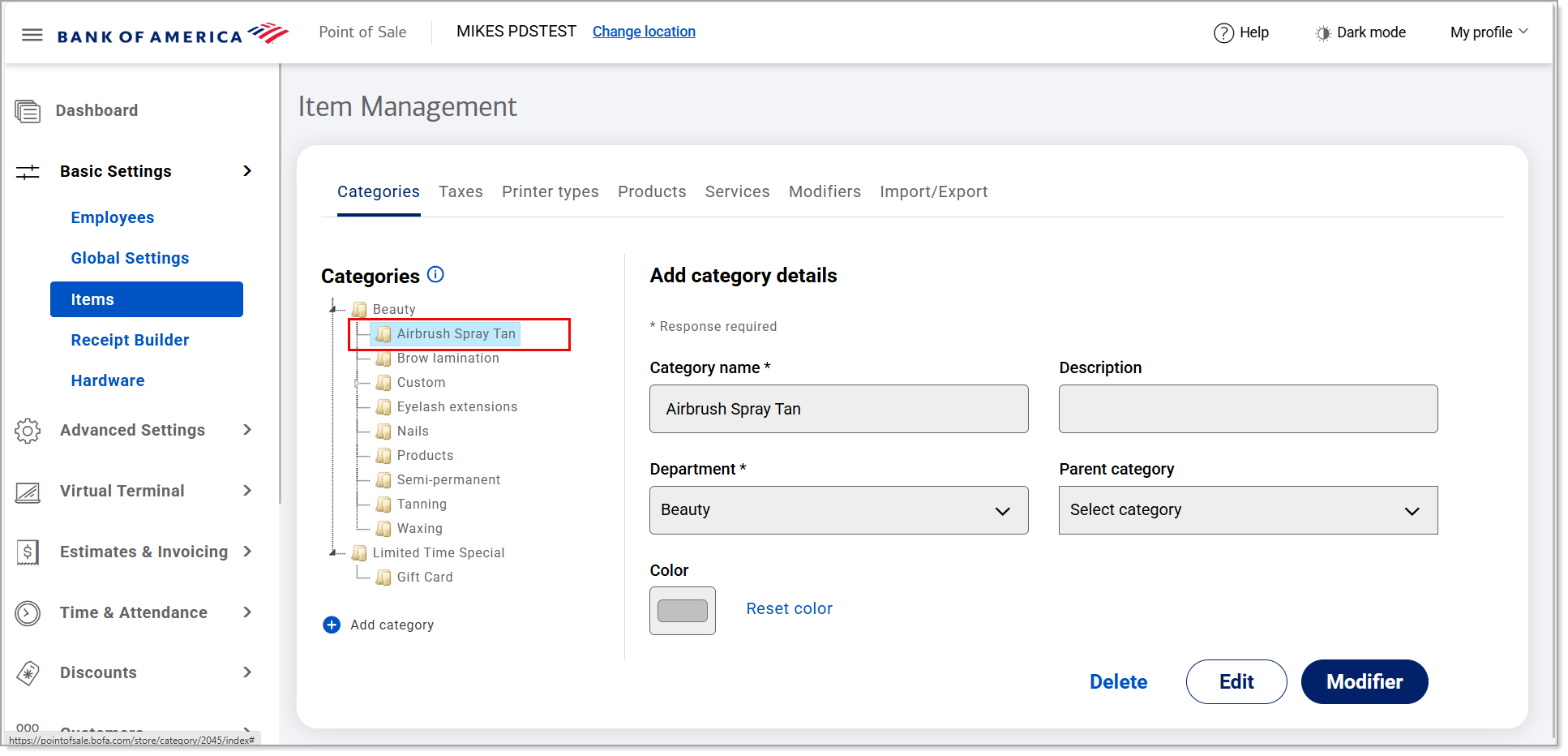Click the Modifier button

(x=1365, y=682)
